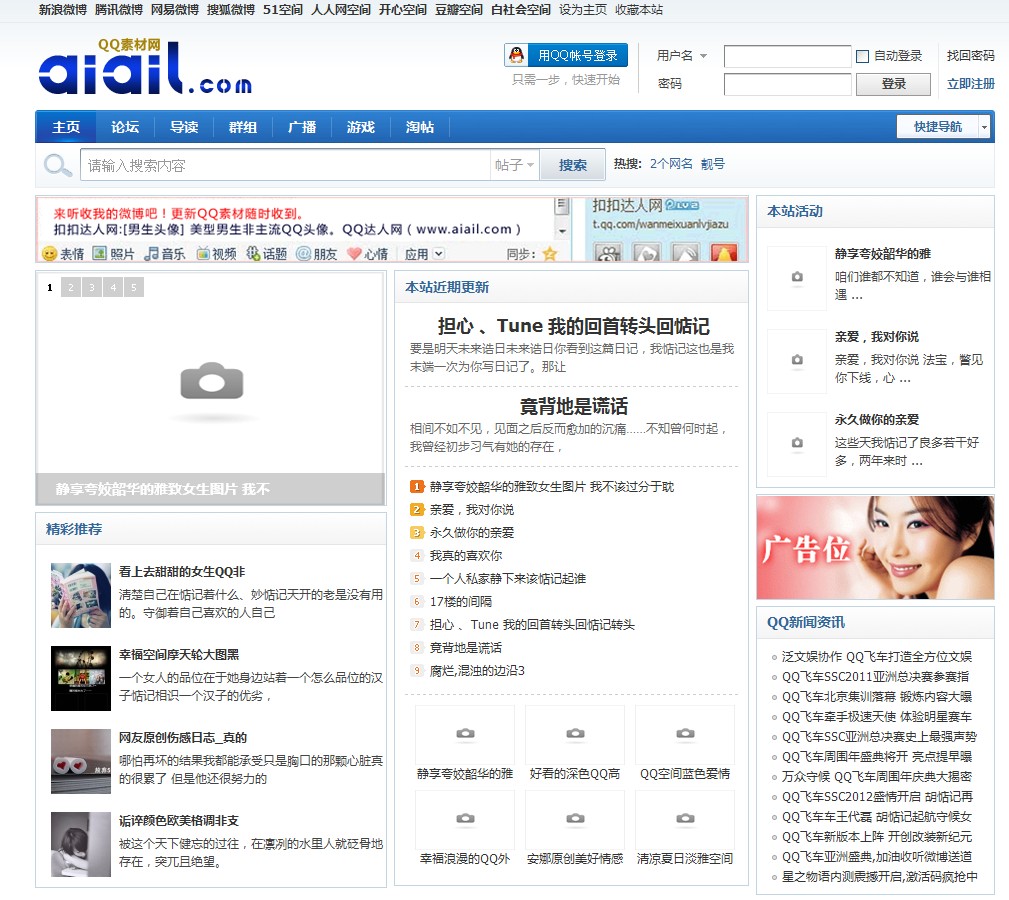Click the 照片 photo icon in banner
Screen dimensions: 1009x900
pyautogui.click(x=99, y=253)
